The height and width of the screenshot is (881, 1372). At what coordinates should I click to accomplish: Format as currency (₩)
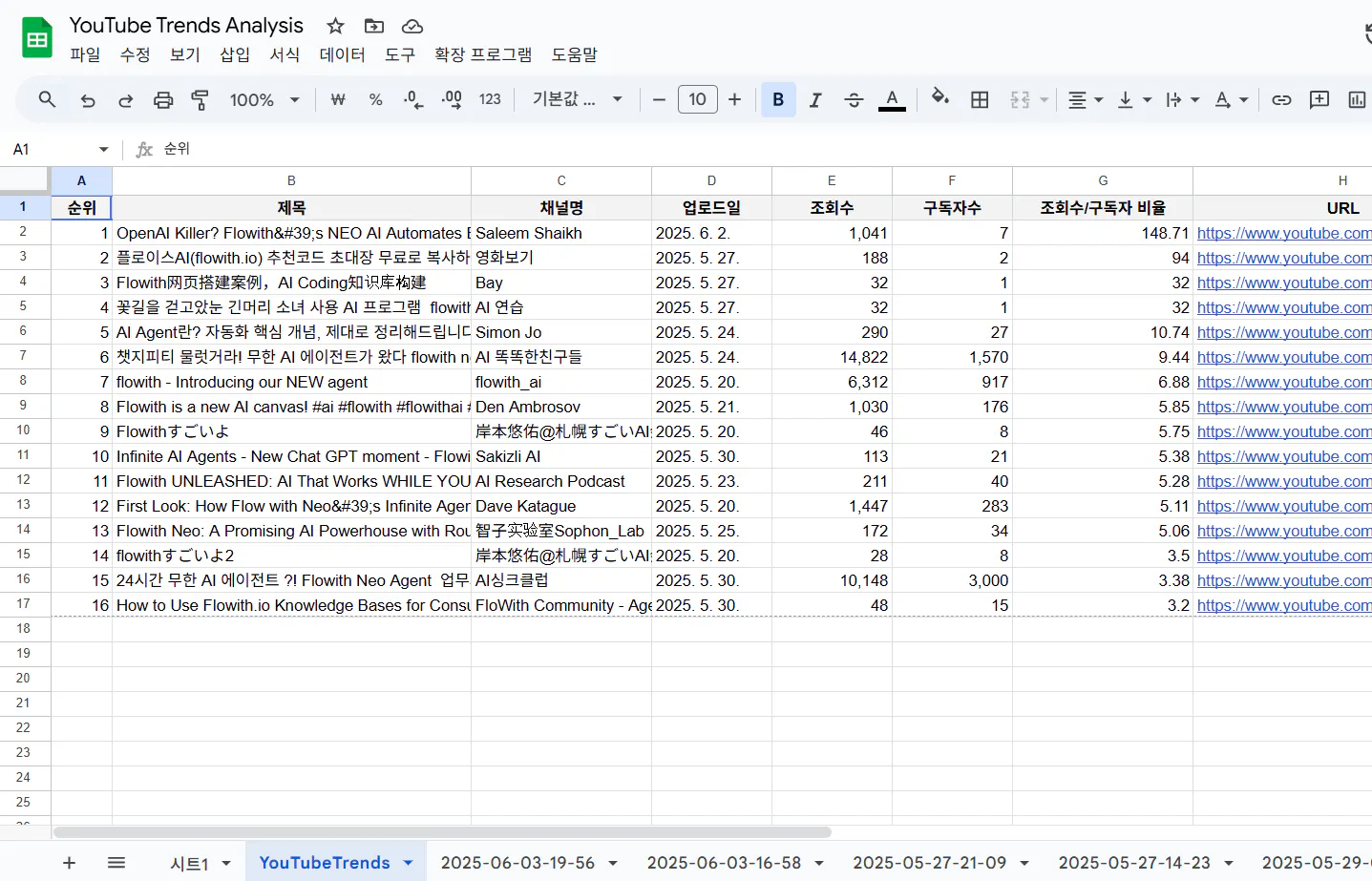pos(338,99)
